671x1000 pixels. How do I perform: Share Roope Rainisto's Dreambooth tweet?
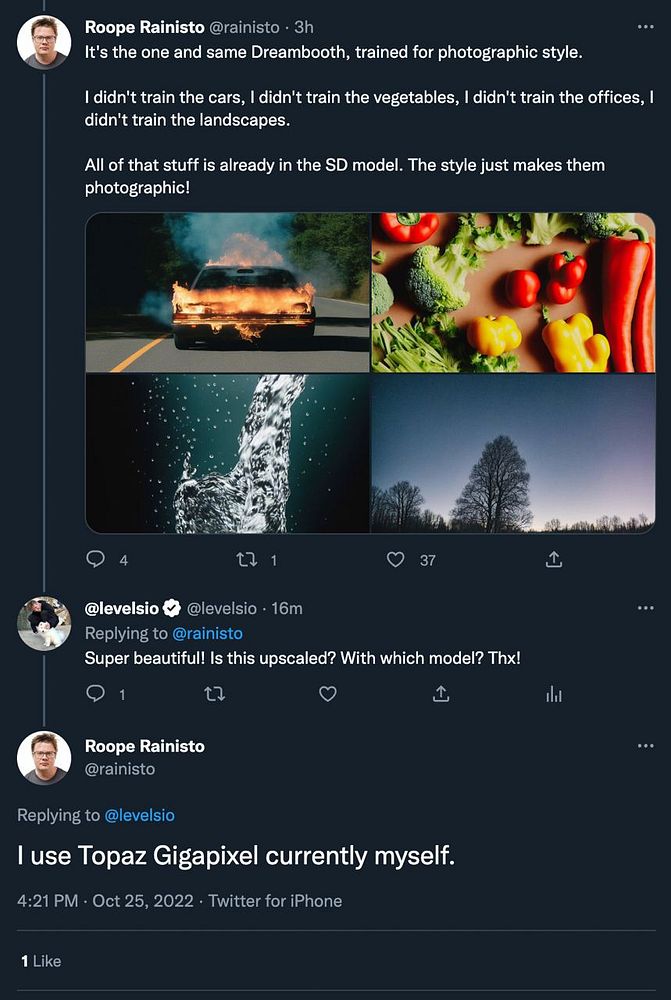(x=554, y=560)
